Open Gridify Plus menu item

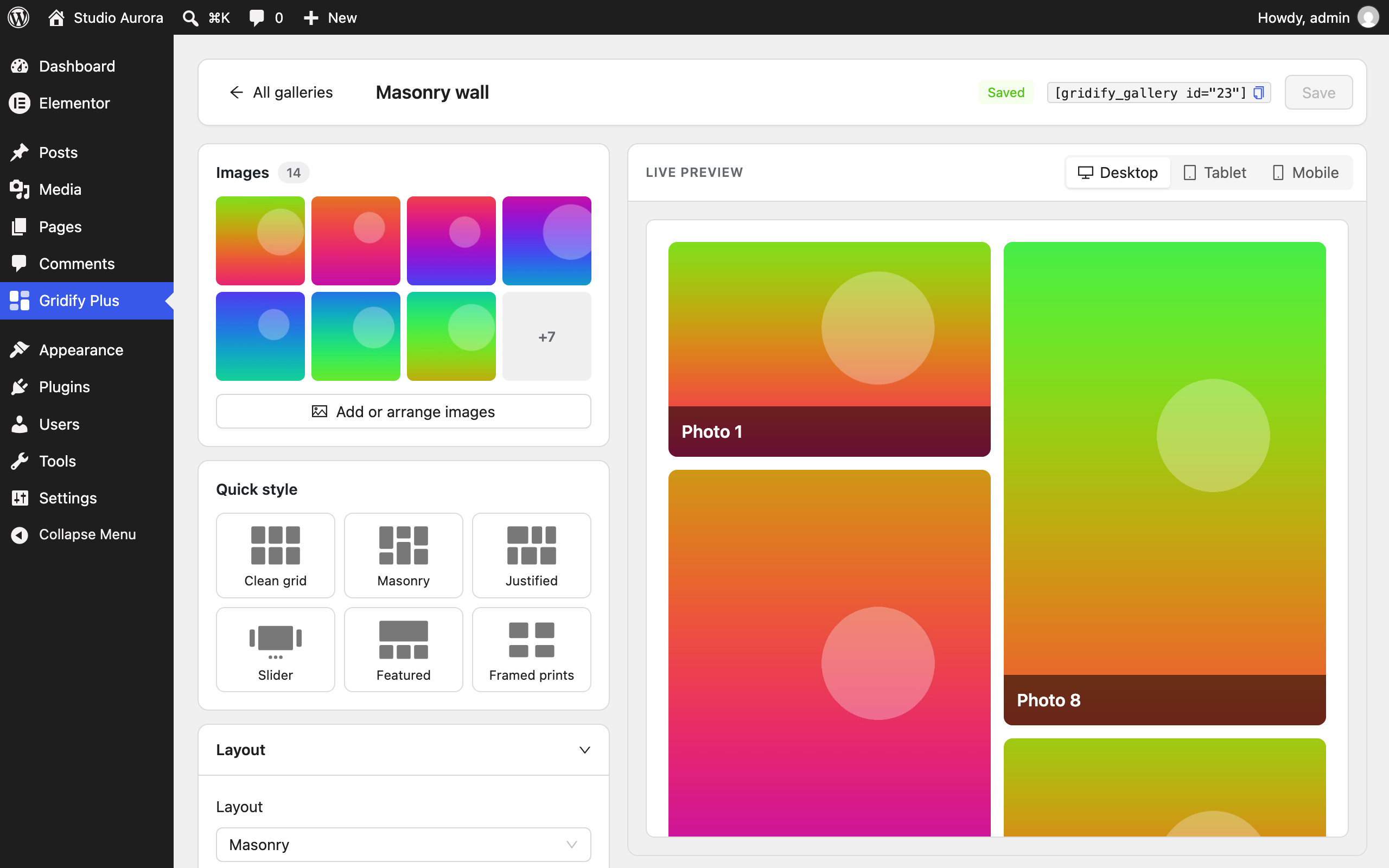point(87,300)
